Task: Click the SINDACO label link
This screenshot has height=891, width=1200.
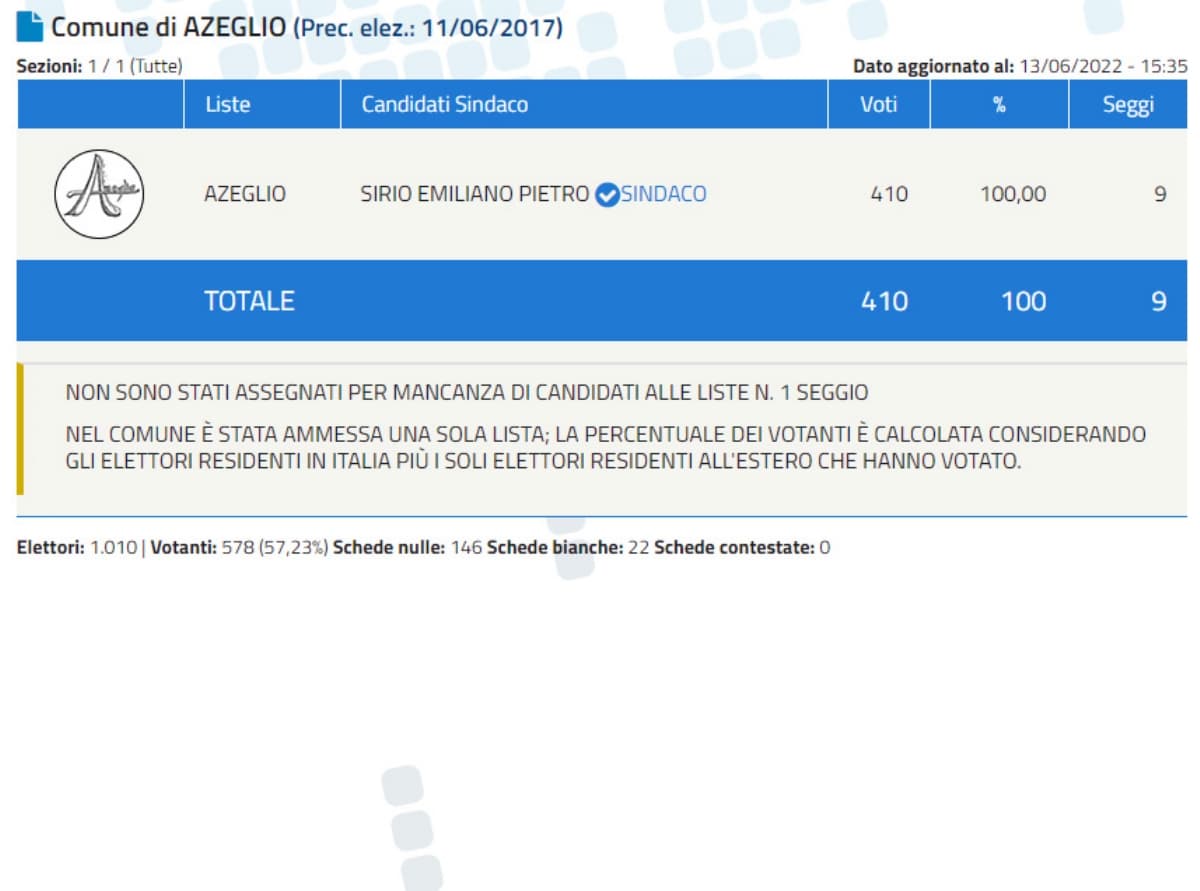Action: pos(663,194)
